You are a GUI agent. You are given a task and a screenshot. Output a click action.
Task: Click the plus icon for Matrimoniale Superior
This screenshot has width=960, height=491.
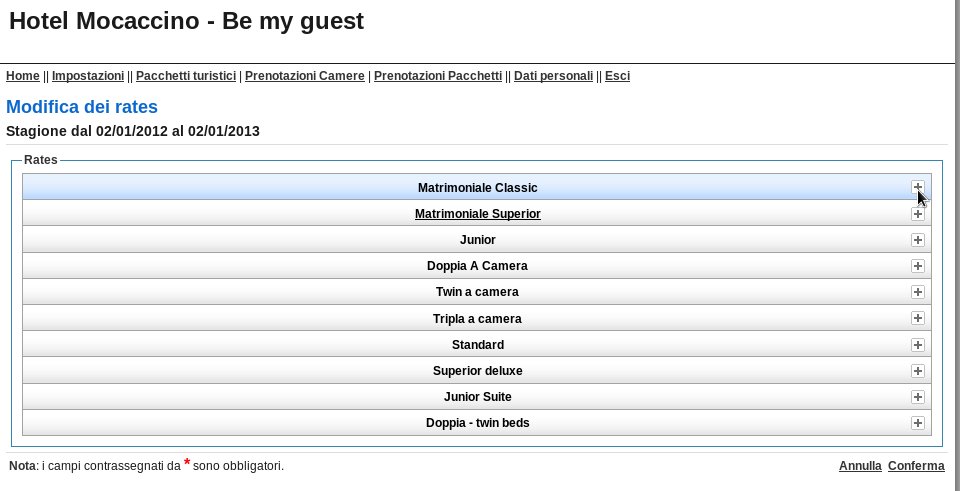click(x=917, y=214)
